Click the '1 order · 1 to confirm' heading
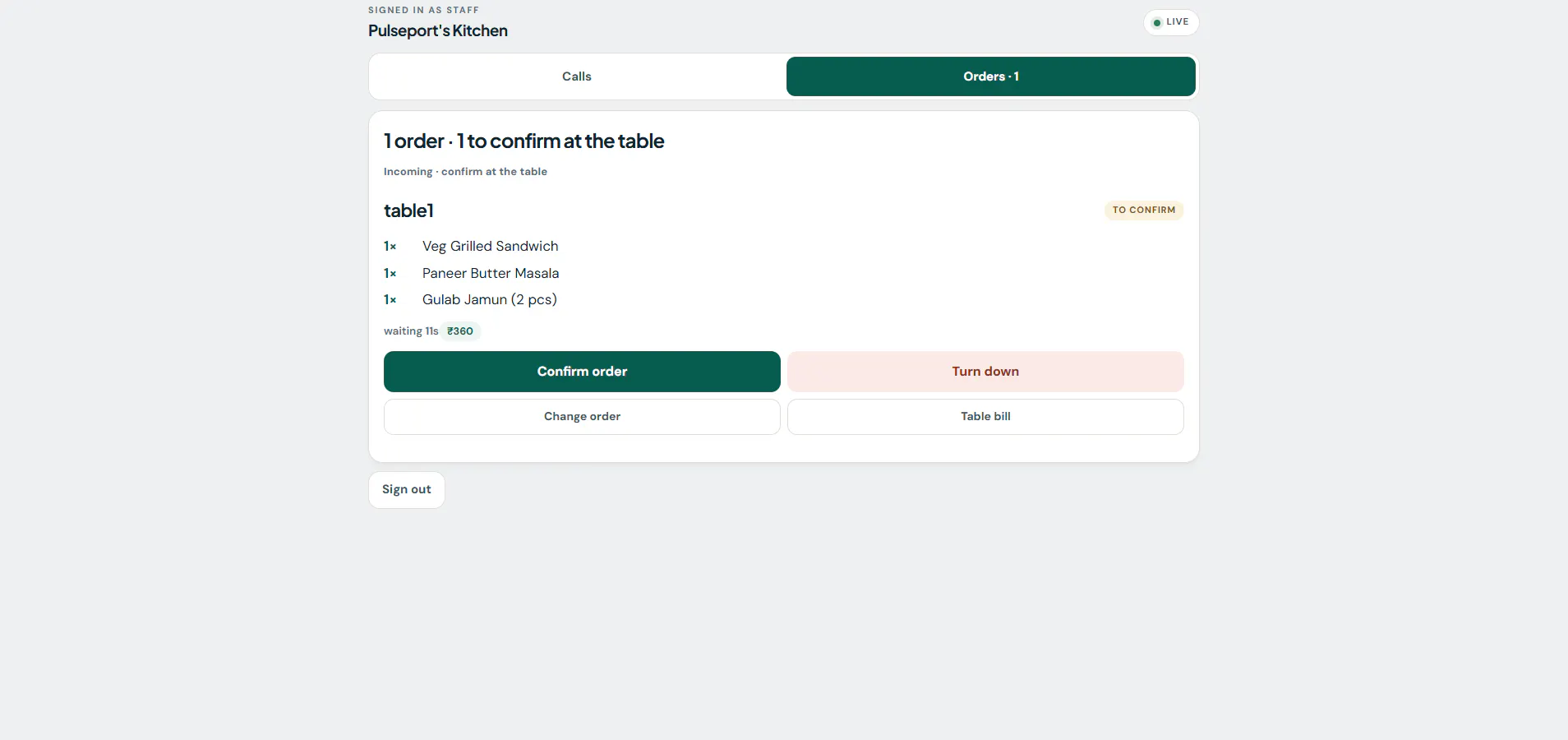Screen dimensions: 1568x740 523,141
